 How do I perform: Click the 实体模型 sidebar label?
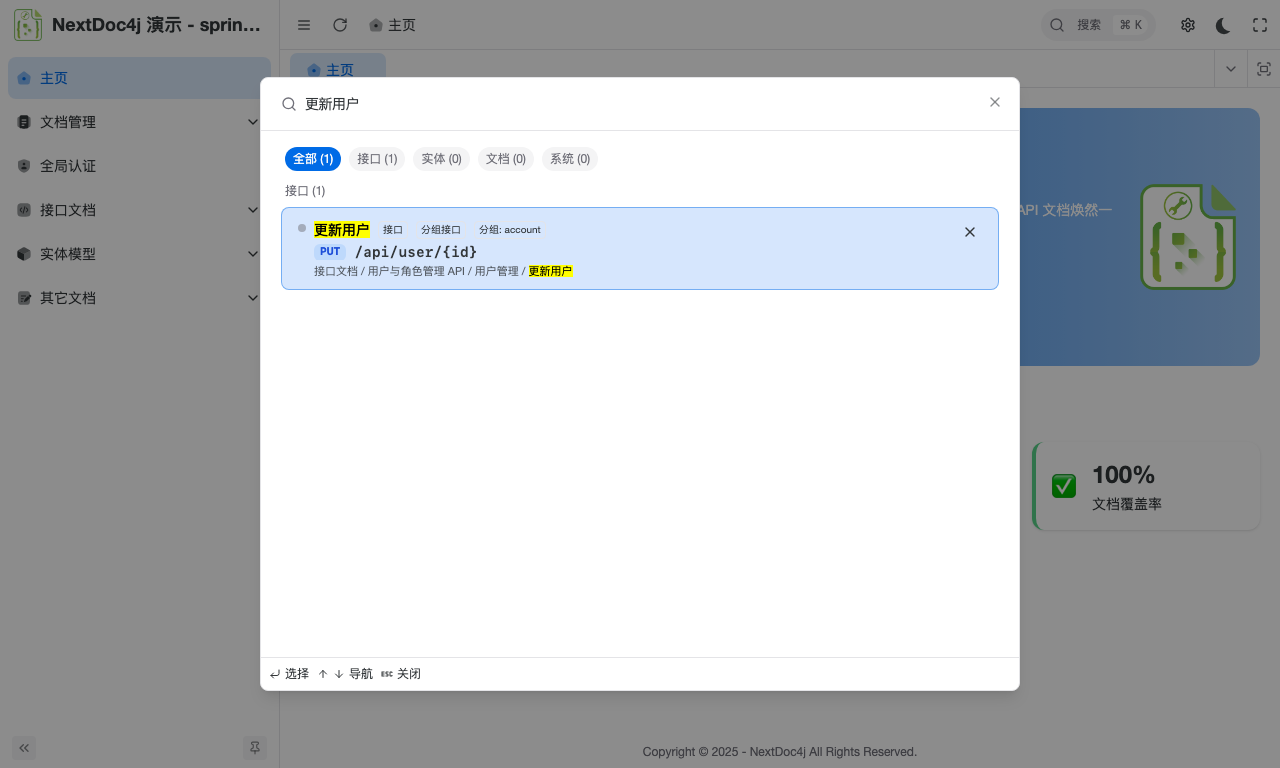[x=68, y=254]
